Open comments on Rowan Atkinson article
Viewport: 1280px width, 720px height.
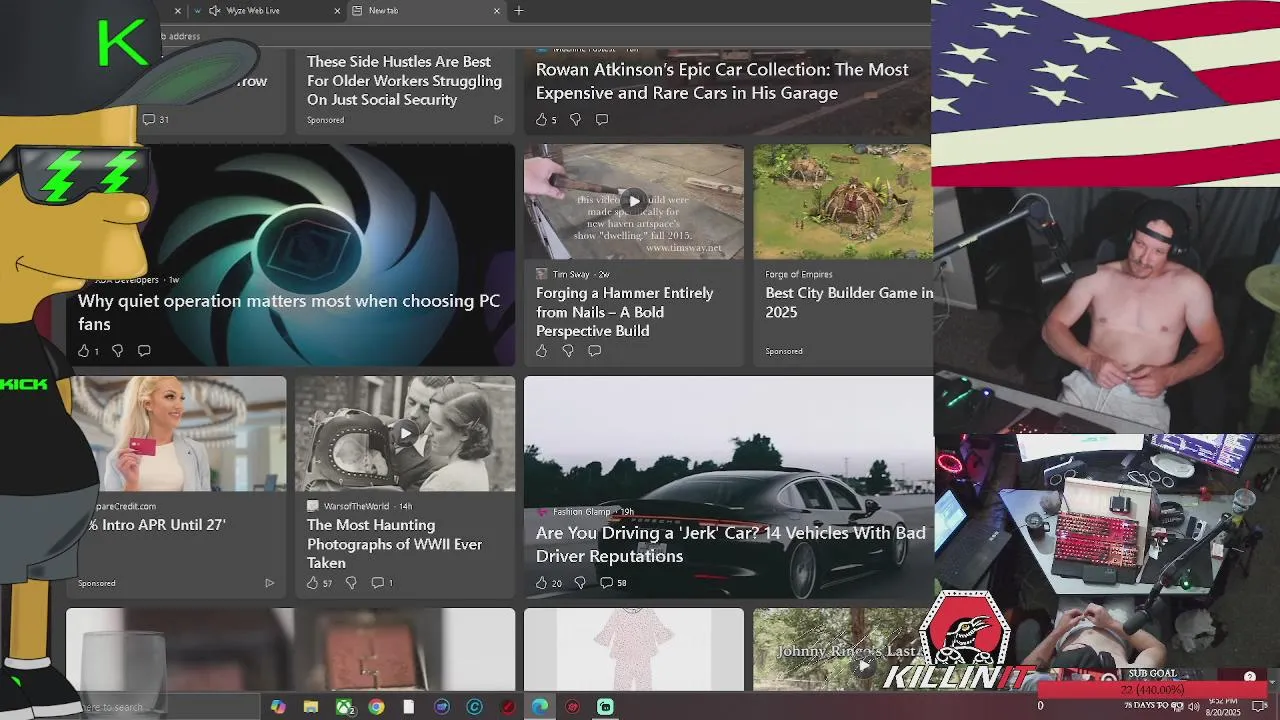(602, 119)
